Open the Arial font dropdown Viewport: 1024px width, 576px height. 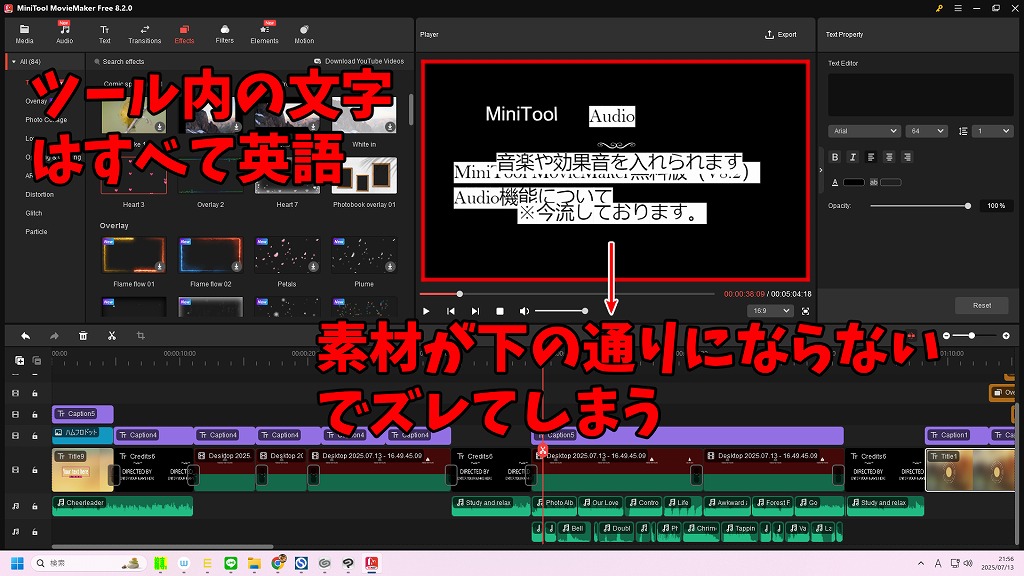865,131
